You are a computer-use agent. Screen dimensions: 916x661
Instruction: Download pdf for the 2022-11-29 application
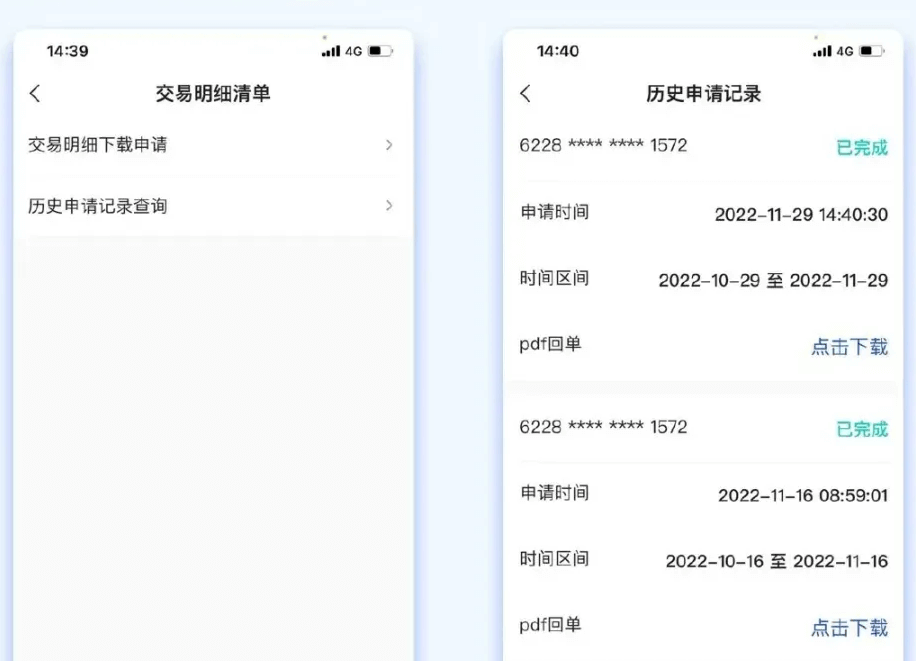point(849,347)
